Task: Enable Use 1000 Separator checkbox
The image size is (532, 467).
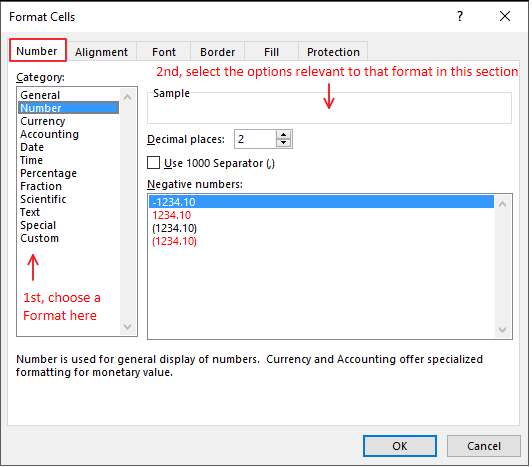Action: pyautogui.click(x=154, y=163)
